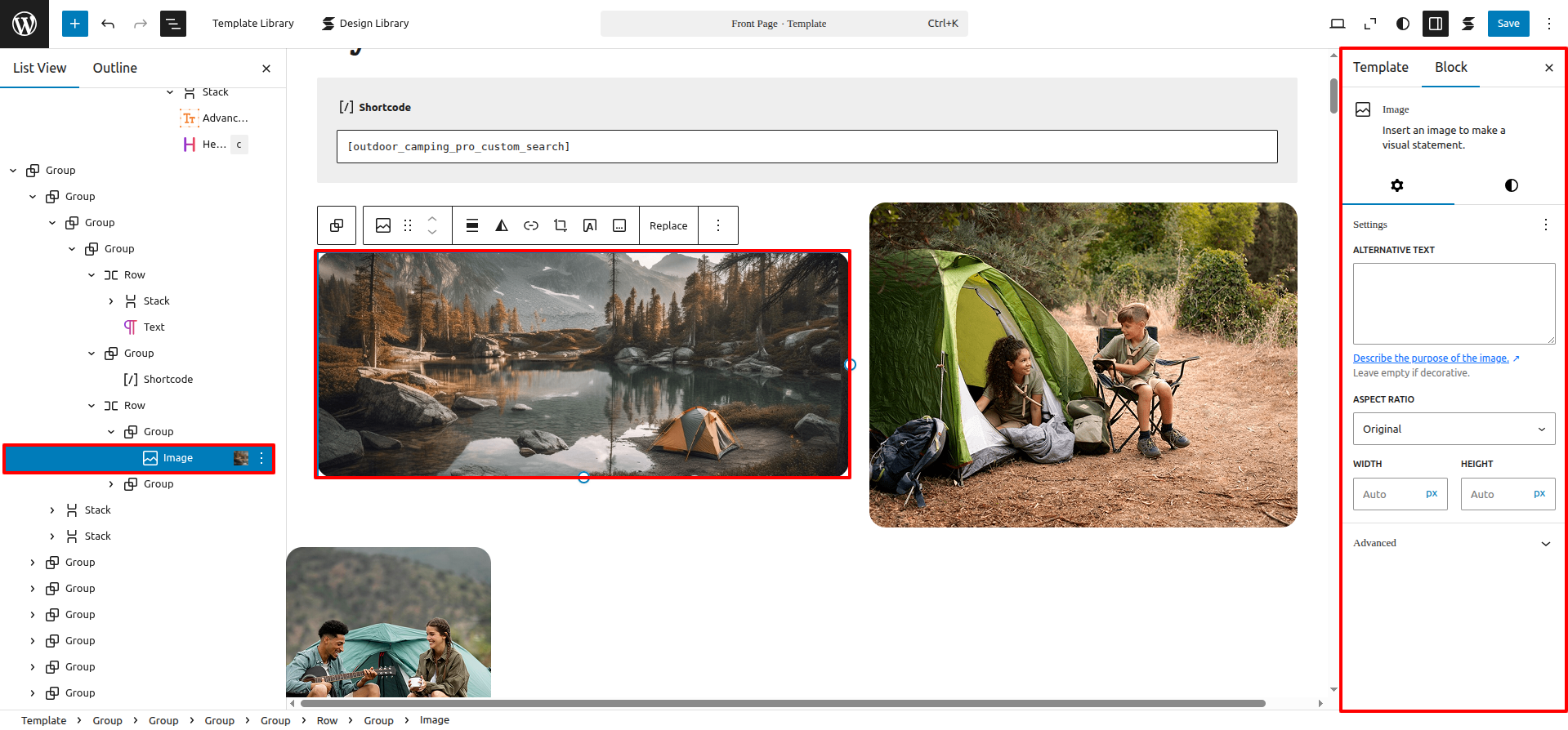Add text over image tool
The width and height of the screenshot is (1568, 730).
[590, 225]
